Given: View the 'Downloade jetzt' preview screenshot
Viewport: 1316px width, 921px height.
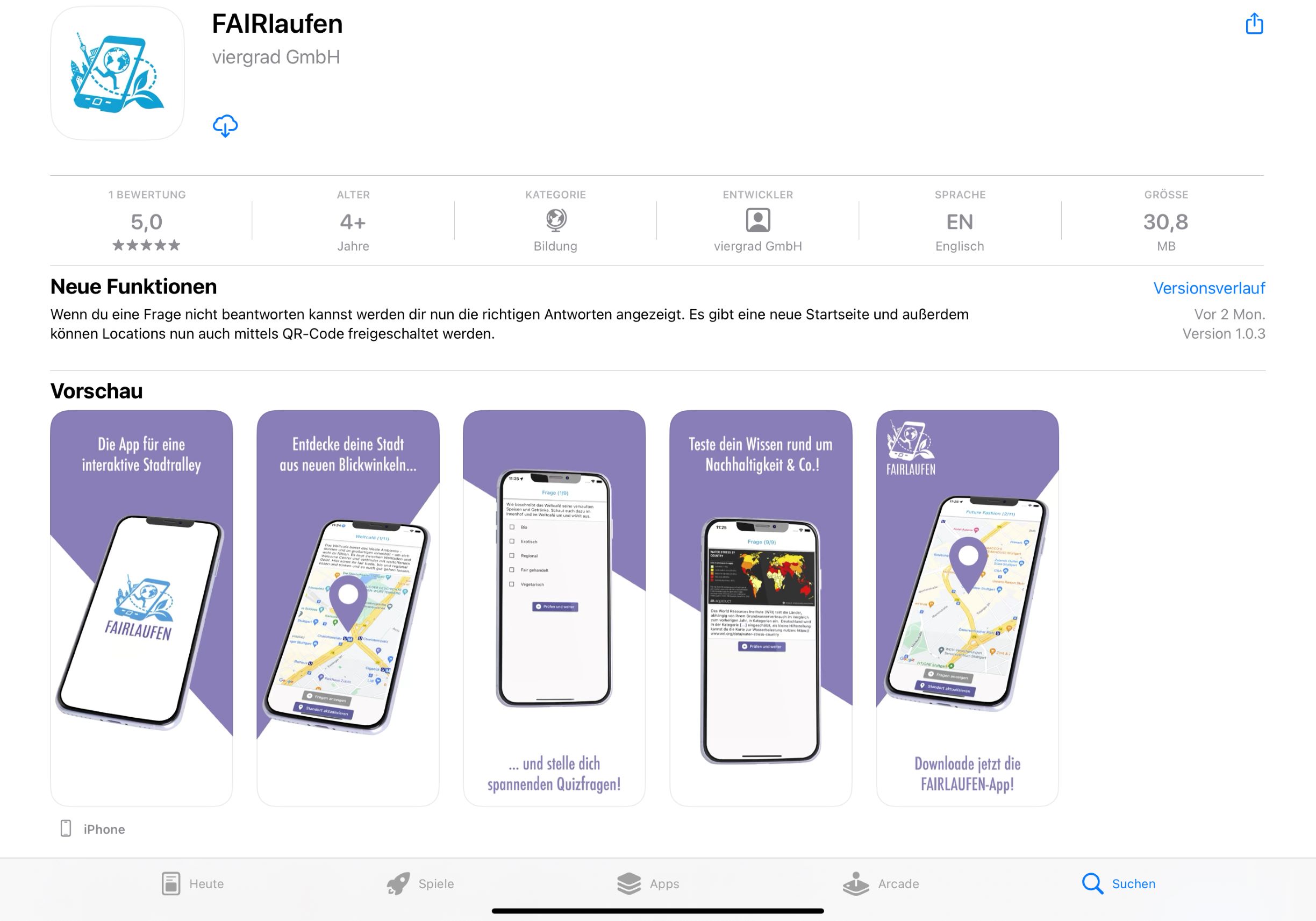Looking at the screenshot, I should 968,608.
